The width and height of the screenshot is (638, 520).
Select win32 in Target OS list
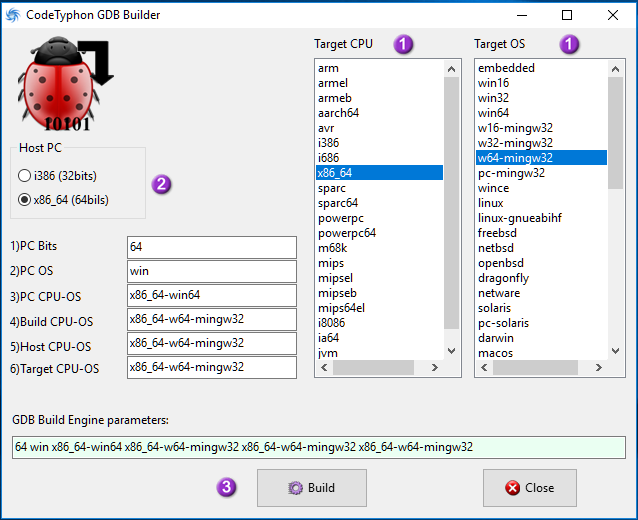(542, 98)
